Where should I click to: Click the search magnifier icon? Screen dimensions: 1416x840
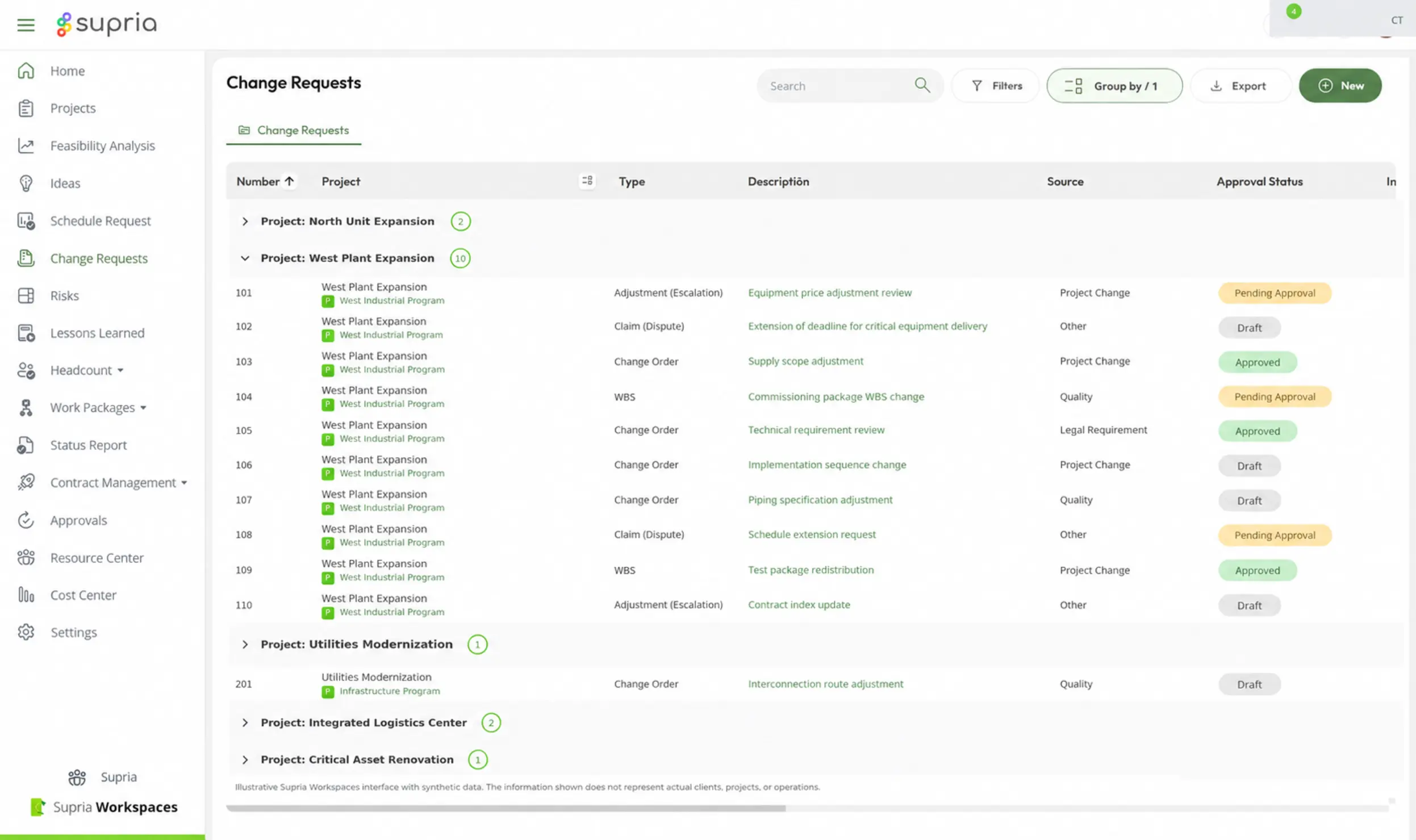click(922, 85)
